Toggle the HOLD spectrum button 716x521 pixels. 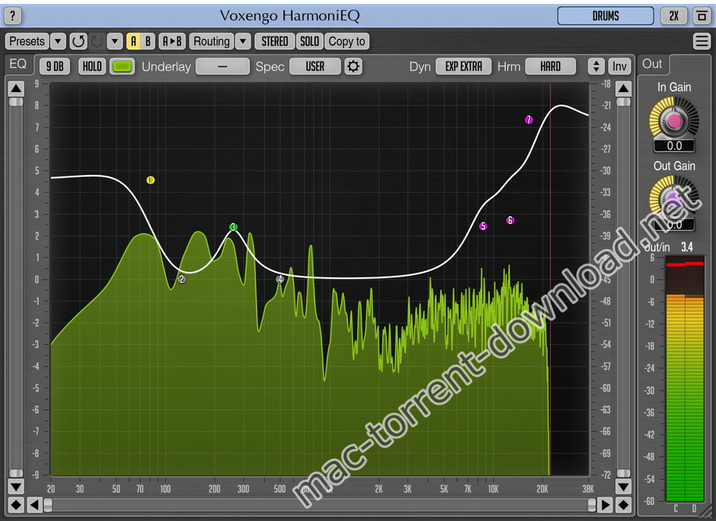[x=92, y=67]
